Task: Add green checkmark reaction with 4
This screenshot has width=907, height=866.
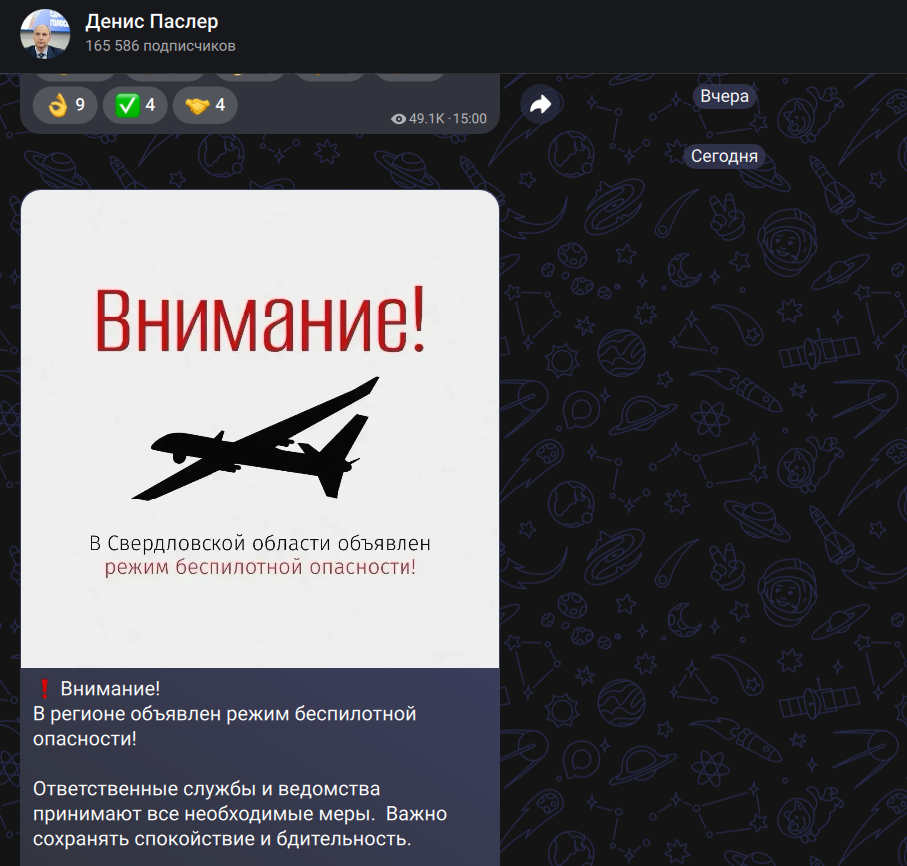Action: click(x=135, y=105)
